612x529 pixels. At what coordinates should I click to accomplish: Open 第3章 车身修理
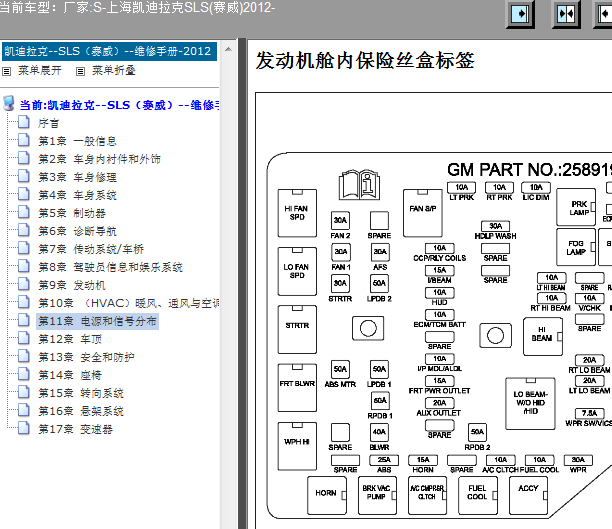point(77,177)
